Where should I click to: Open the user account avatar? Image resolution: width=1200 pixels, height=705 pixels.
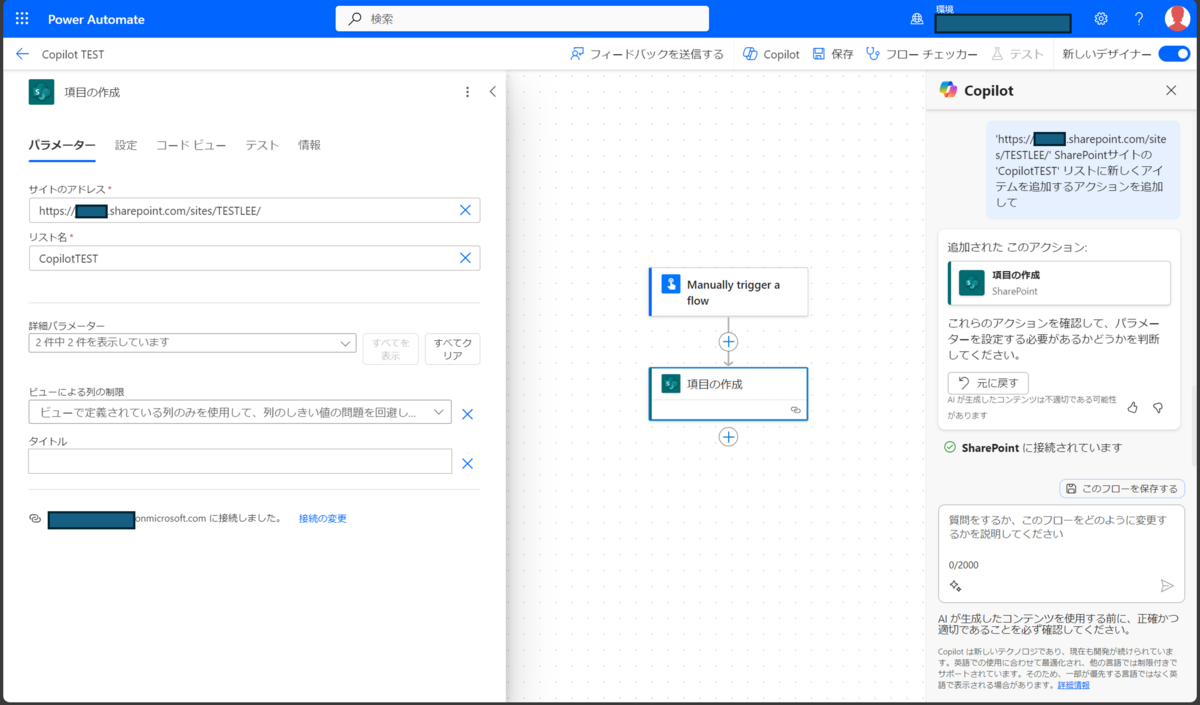[x=1177, y=18]
